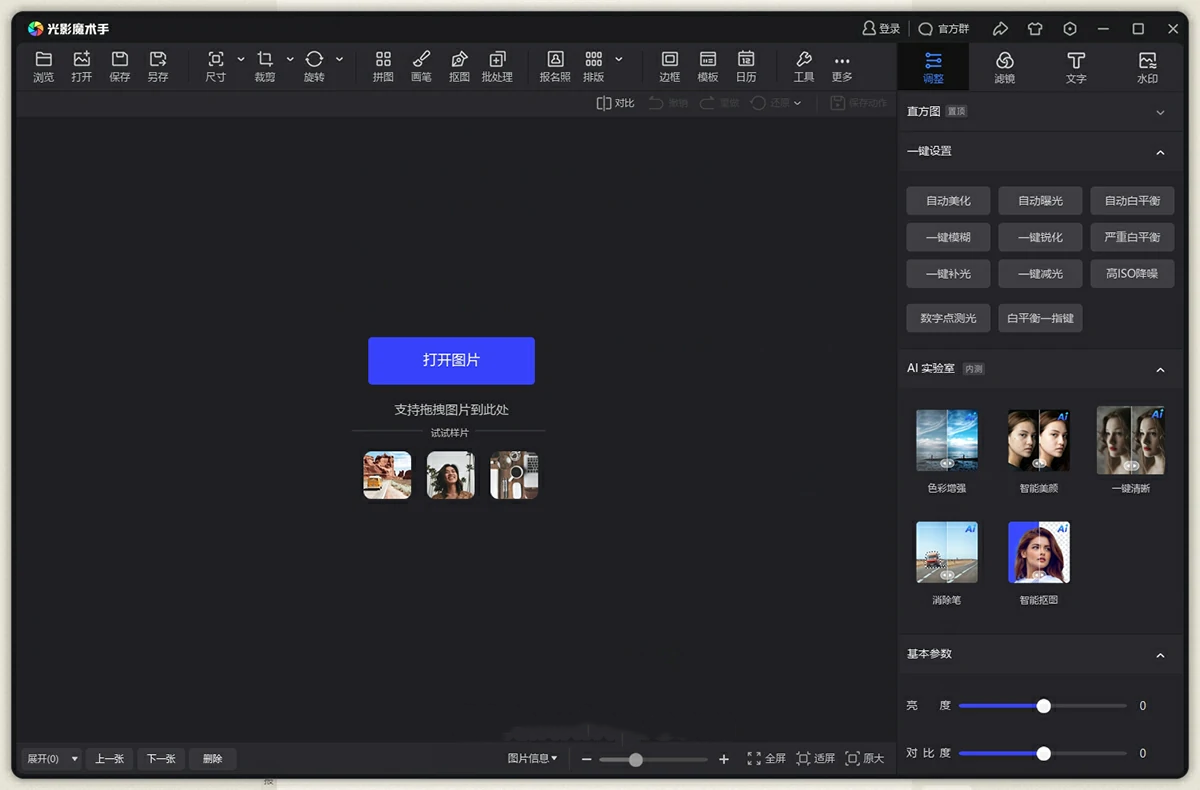Open the 展开(0) dropdown arrow

pyautogui.click(x=74, y=760)
